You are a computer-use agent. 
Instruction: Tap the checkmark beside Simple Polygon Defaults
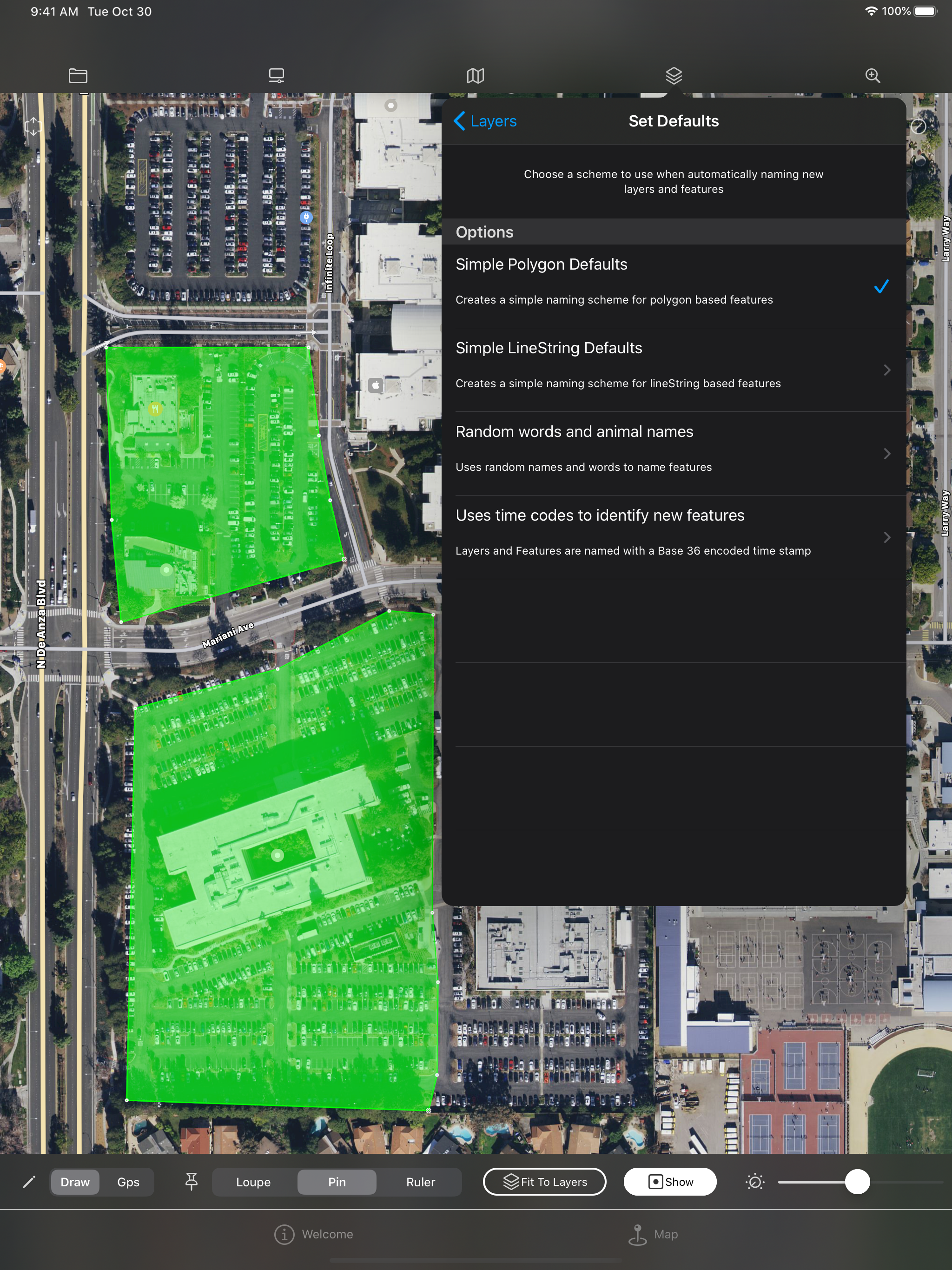pyautogui.click(x=881, y=286)
